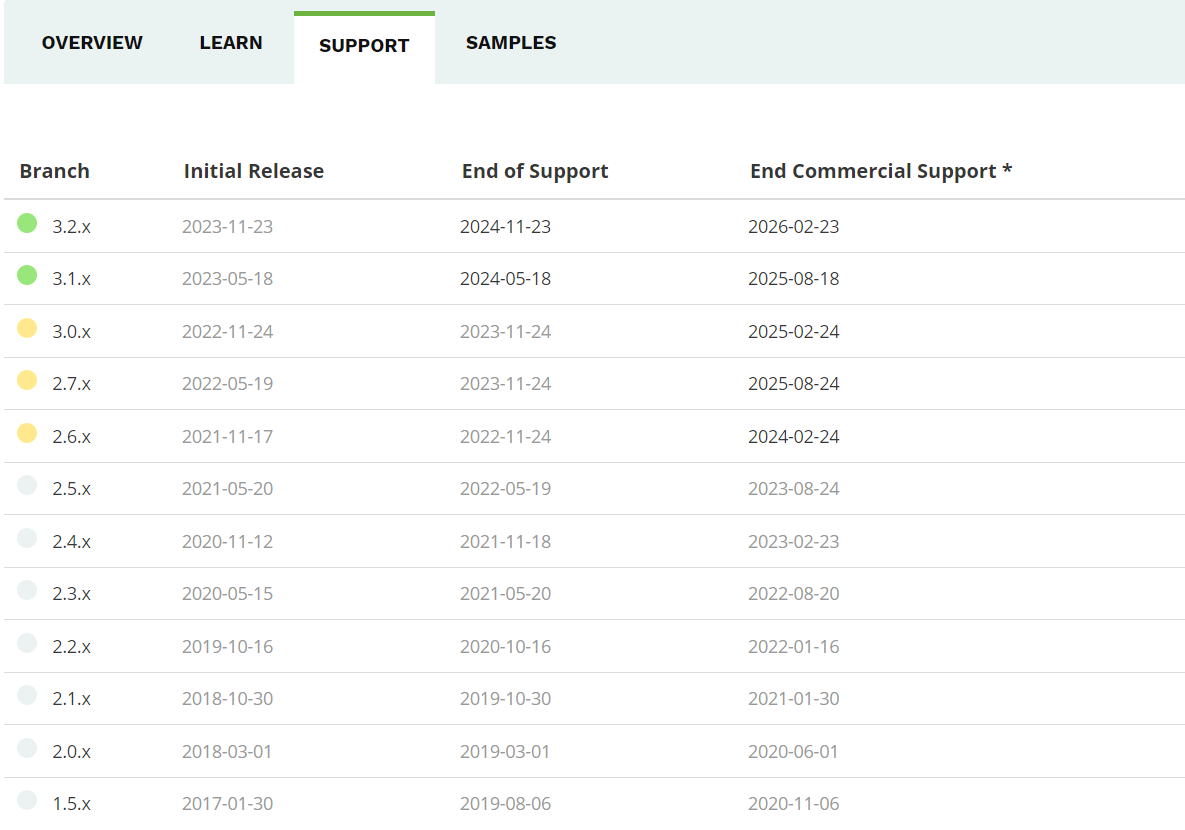Viewport: 1185px width, 830px height.
Task: Click the grey status dot for 2.0.x
Action: (x=27, y=748)
